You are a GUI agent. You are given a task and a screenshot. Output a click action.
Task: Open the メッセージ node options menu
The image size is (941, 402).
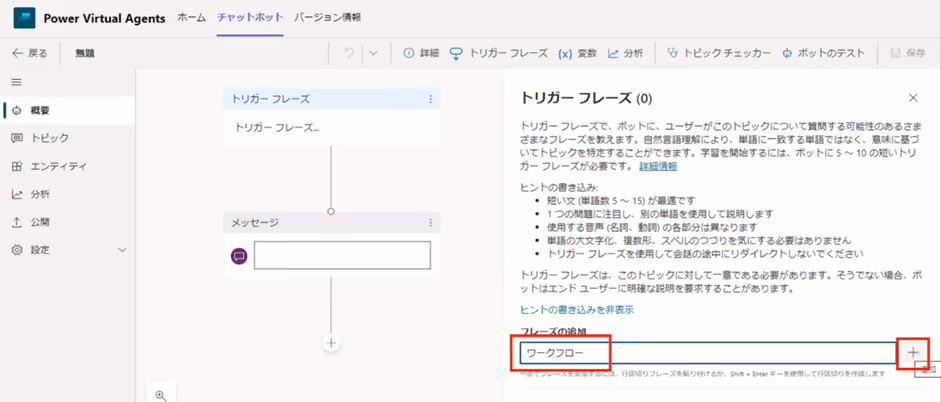coord(430,223)
